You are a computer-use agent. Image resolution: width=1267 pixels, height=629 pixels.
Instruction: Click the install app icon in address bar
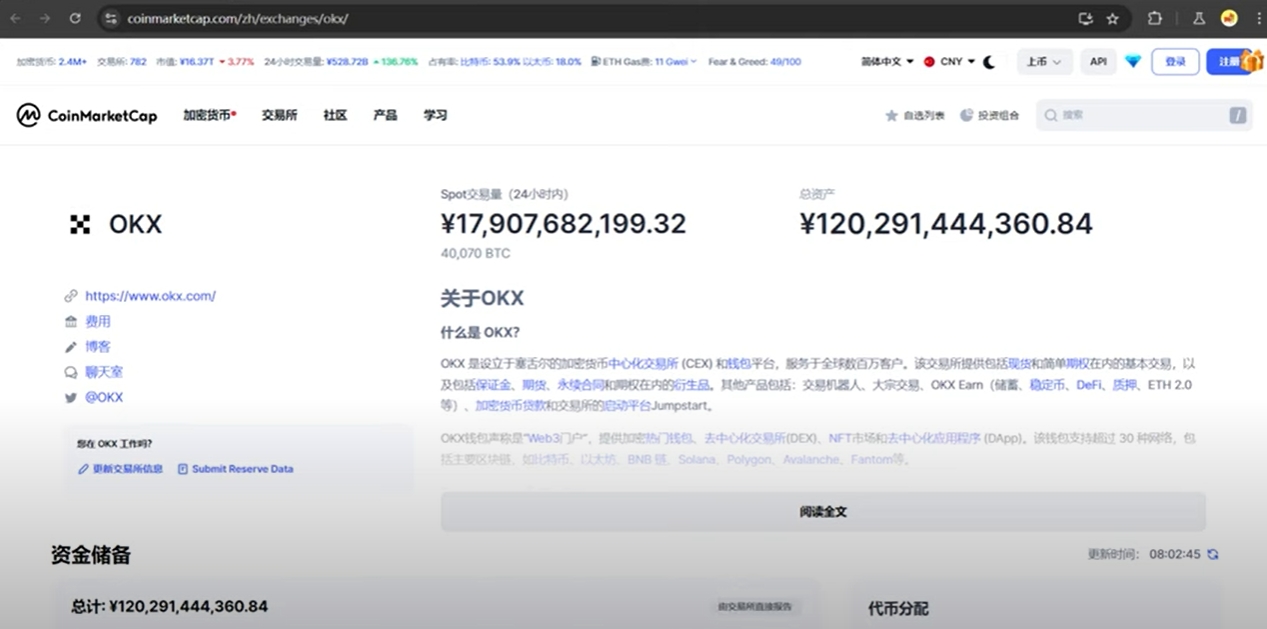pyautogui.click(x=1085, y=18)
